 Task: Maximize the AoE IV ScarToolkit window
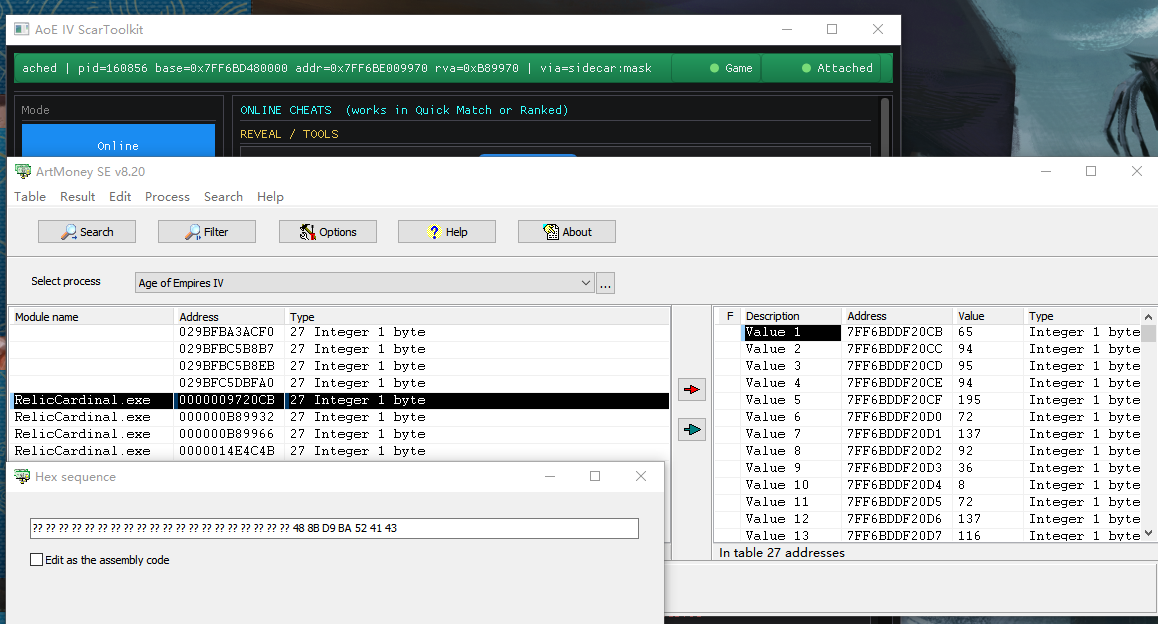832,30
